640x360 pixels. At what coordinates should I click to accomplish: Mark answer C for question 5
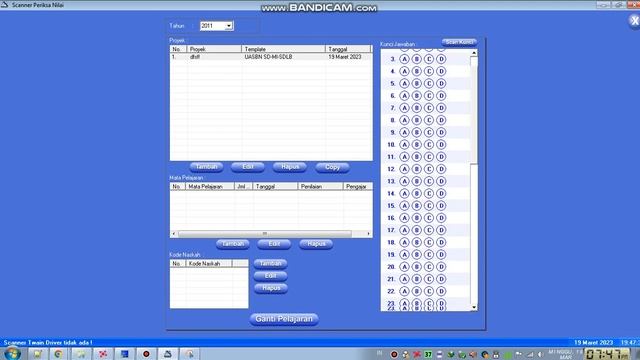[429, 84]
